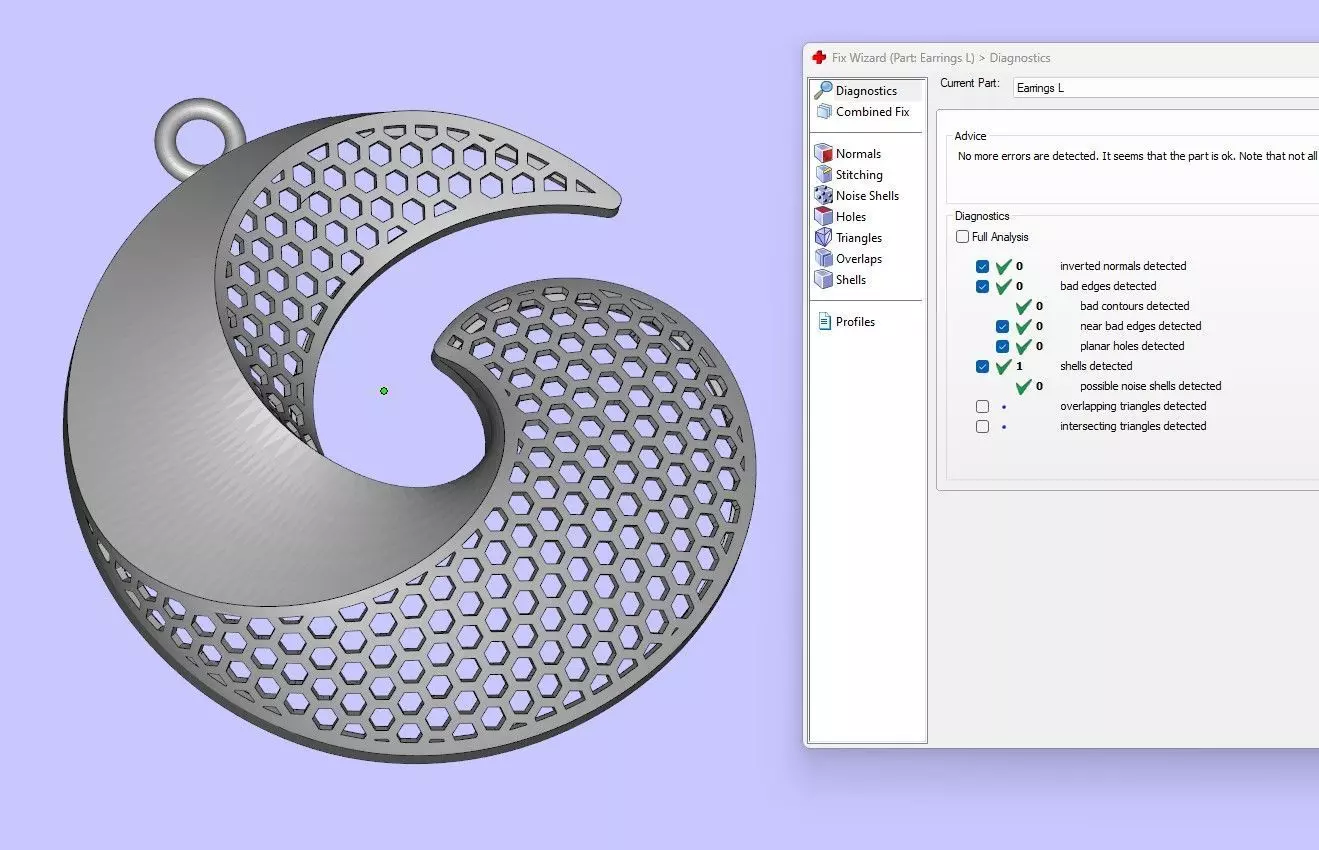Click the planar holes green checkmark
1319x850 pixels.
pos(1023,346)
